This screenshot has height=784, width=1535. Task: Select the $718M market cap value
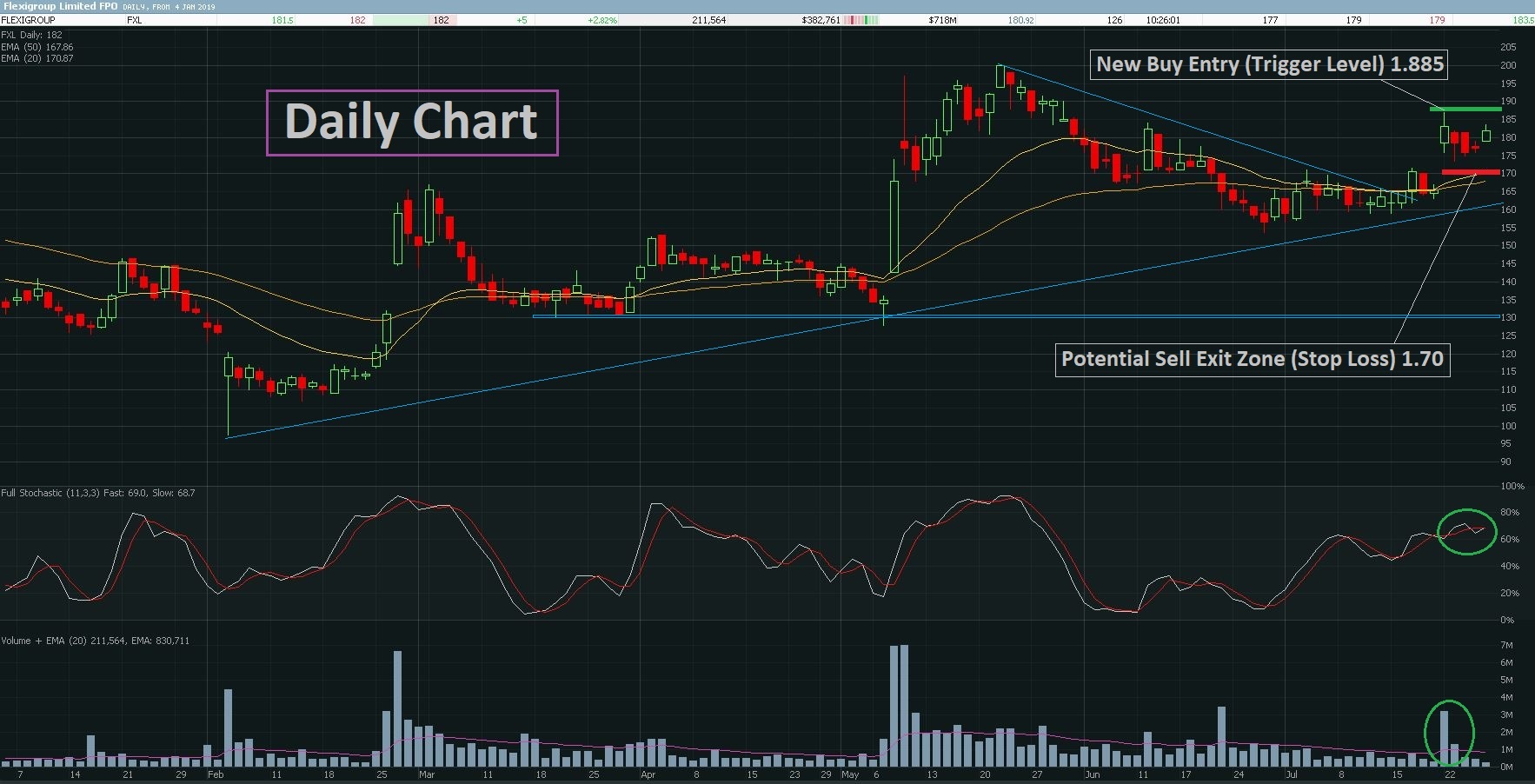[942, 20]
